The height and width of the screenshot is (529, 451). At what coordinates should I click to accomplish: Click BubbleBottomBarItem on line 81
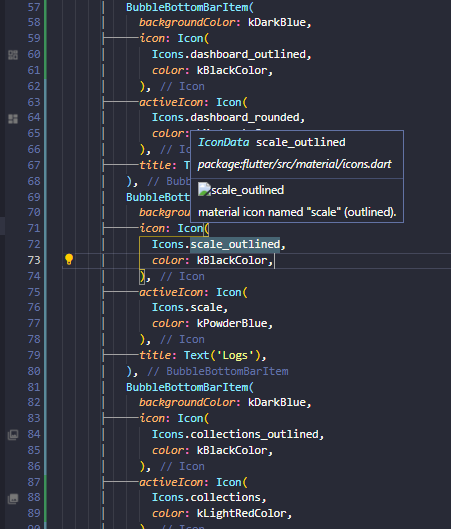(187, 387)
